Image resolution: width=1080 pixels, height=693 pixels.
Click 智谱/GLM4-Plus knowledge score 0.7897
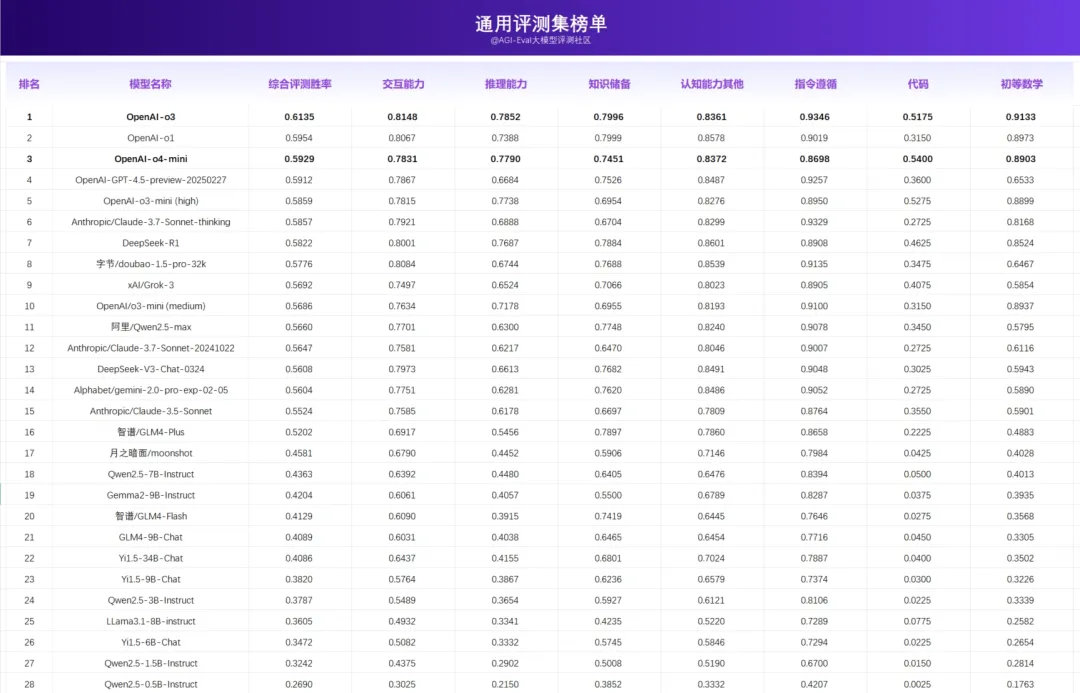pos(608,432)
